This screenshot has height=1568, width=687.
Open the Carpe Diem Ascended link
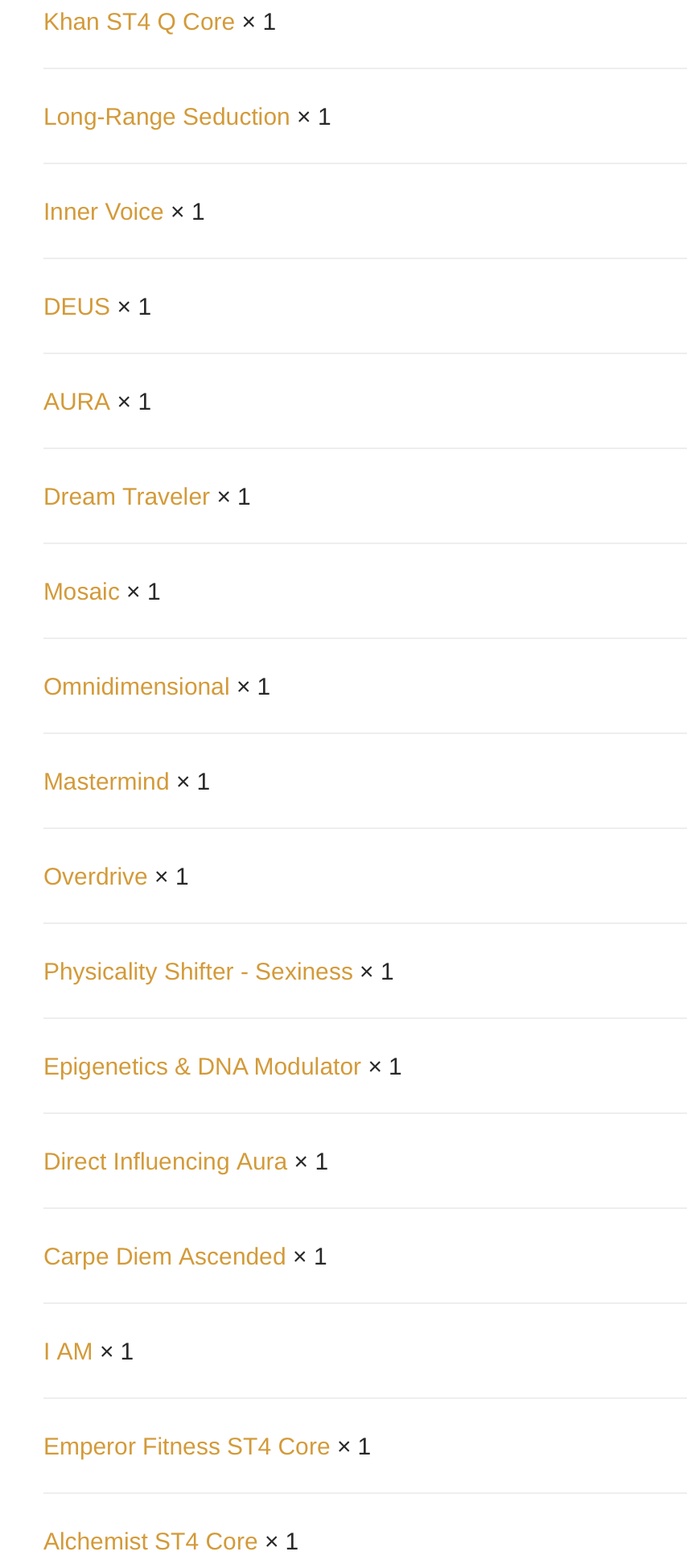click(x=165, y=1256)
